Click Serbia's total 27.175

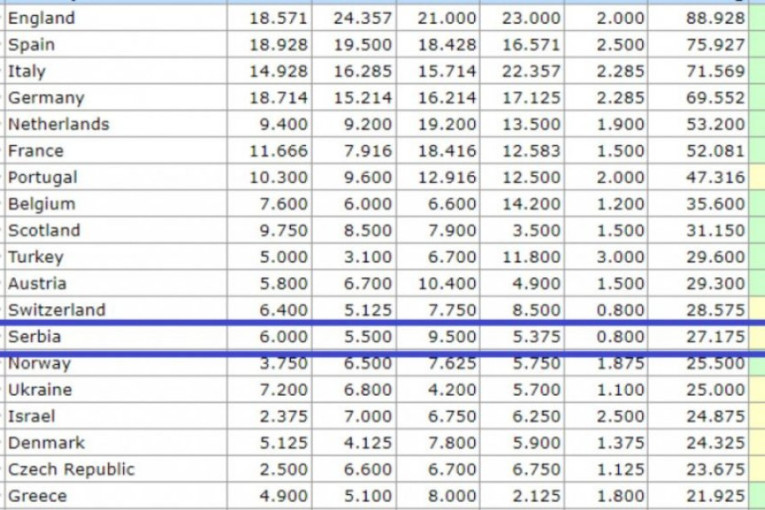pos(715,337)
